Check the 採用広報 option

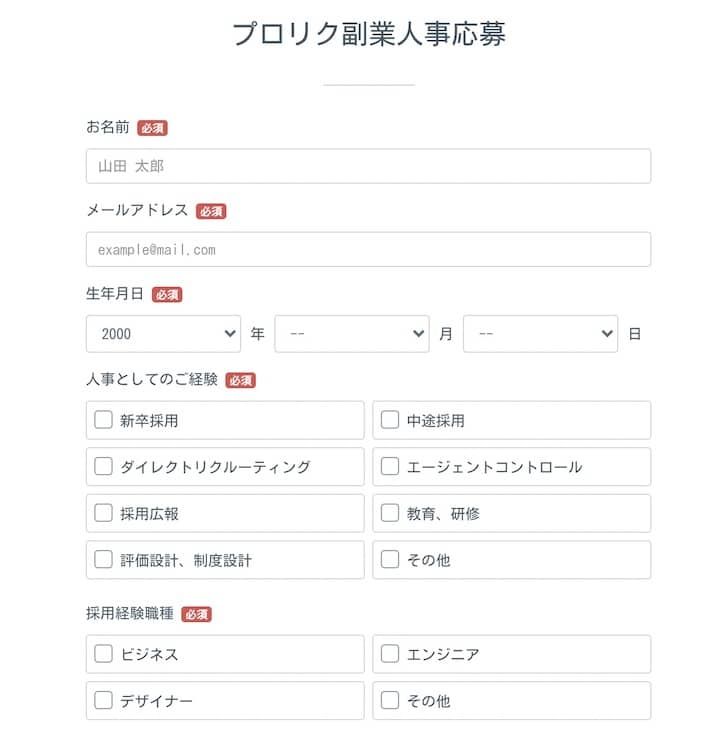pyautogui.click(x=103, y=513)
